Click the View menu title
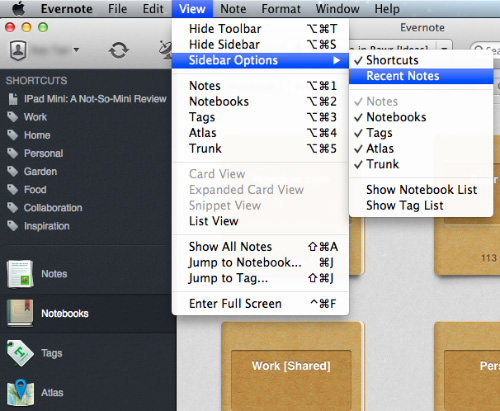Viewport: 500px width, 411px height. pos(192,9)
